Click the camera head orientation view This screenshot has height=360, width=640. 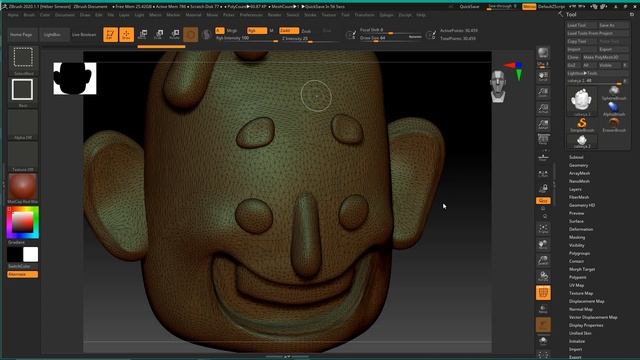[498, 86]
